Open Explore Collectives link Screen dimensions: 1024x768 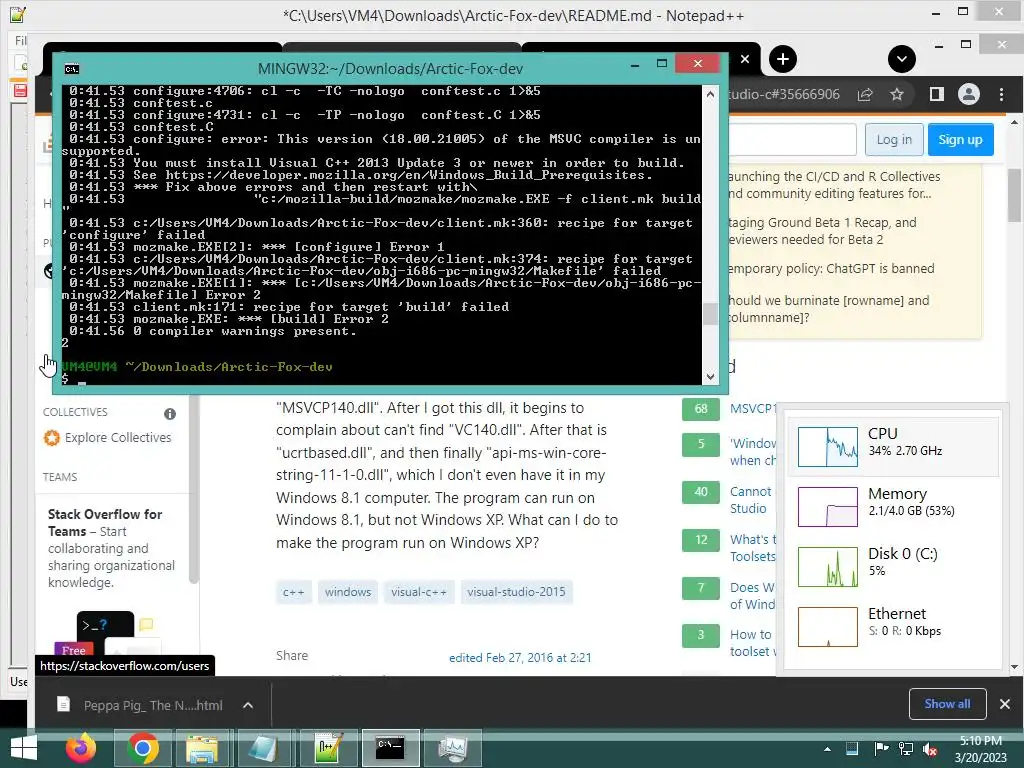tap(118, 438)
